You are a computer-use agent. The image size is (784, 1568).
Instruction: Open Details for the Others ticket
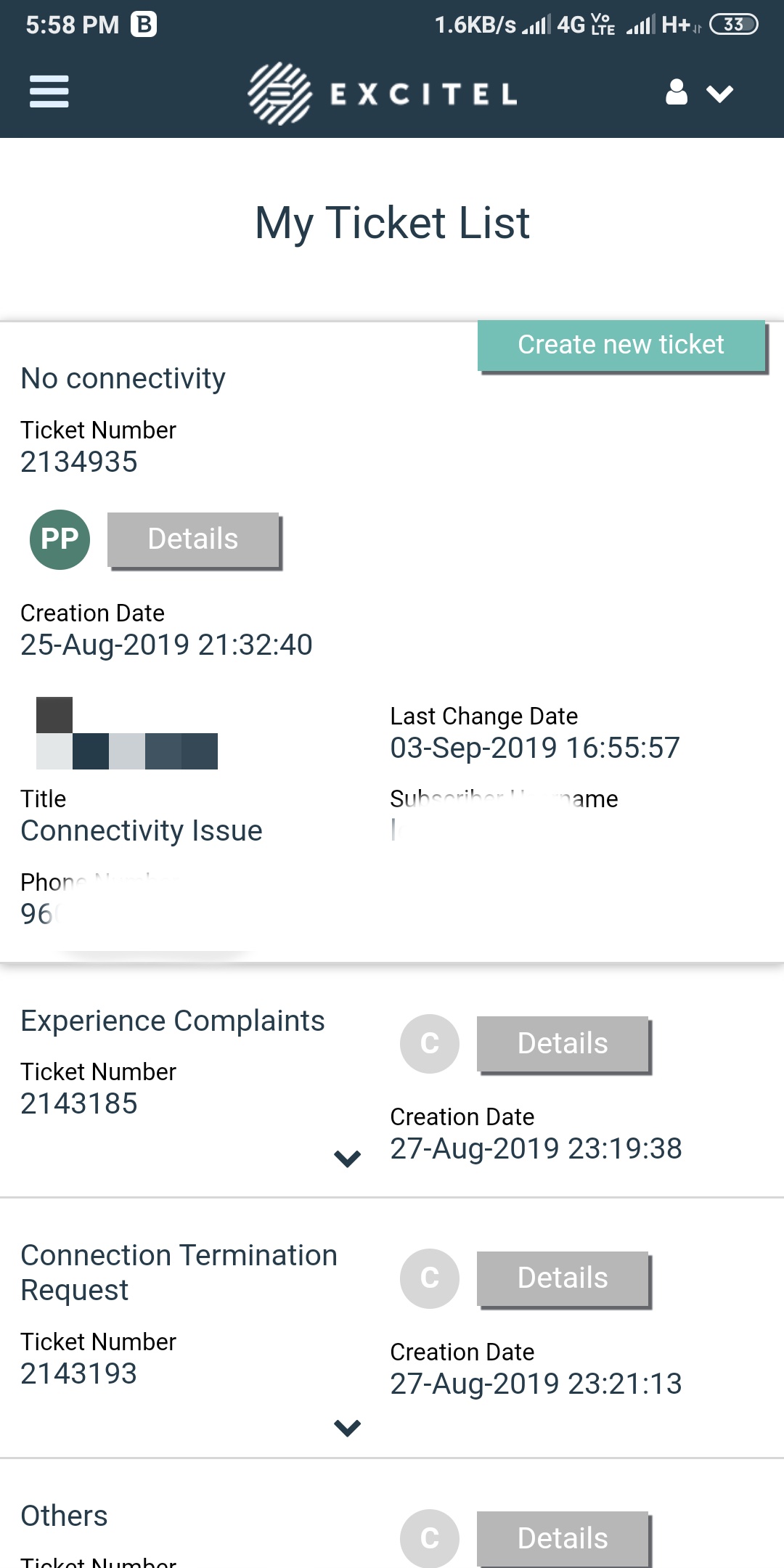click(563, 1538)
